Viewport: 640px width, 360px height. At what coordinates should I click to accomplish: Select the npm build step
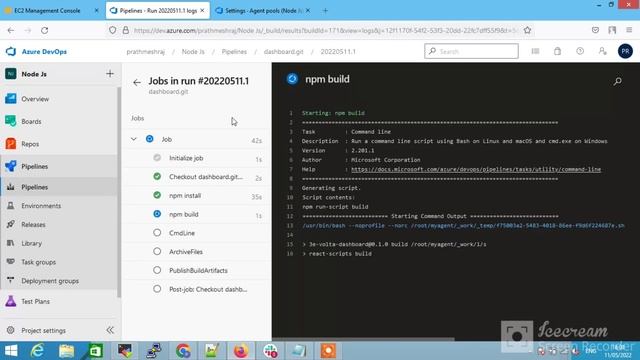click(197, 214)
